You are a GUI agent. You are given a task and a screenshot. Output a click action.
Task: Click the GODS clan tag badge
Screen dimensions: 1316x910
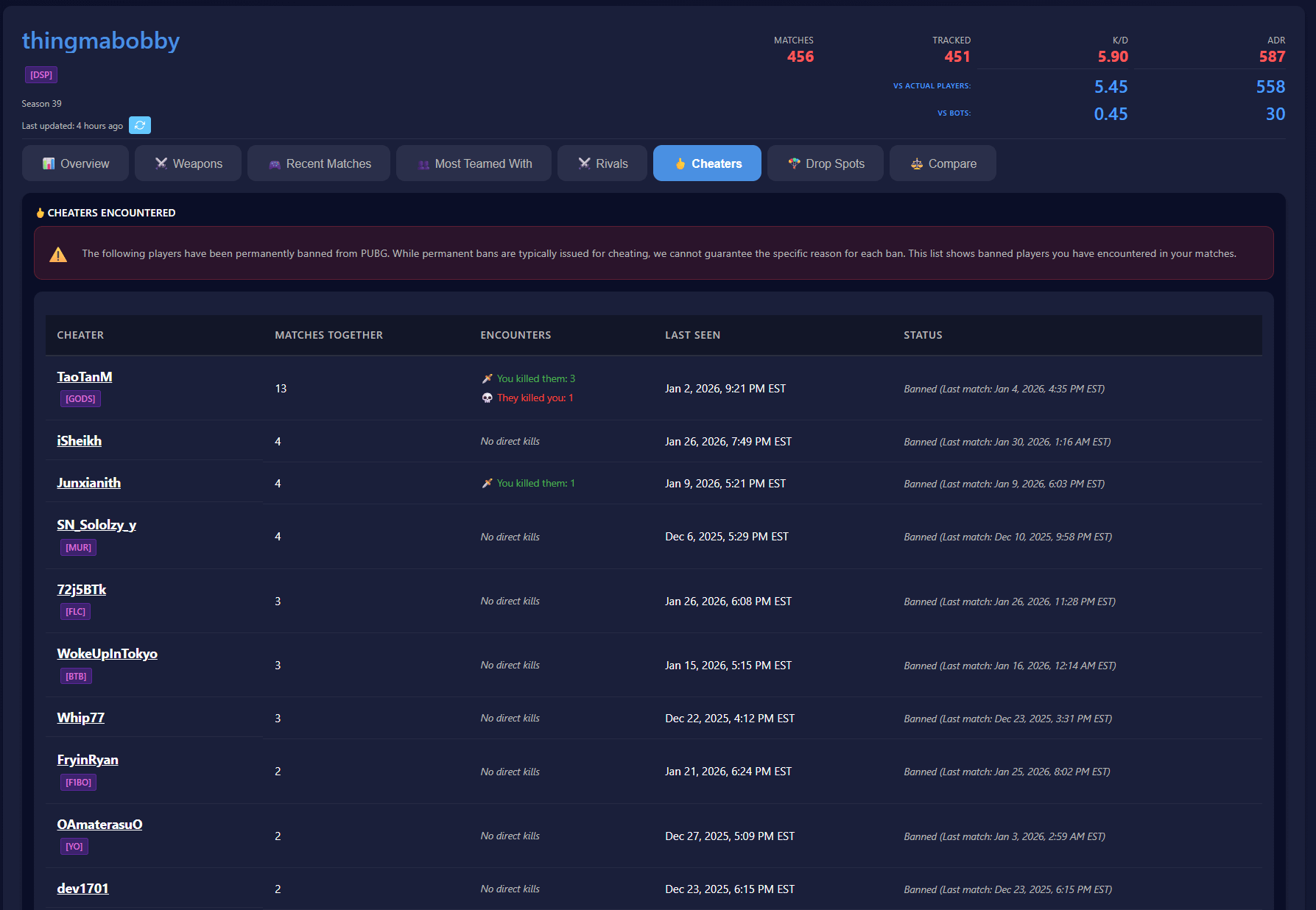(80, 399)
